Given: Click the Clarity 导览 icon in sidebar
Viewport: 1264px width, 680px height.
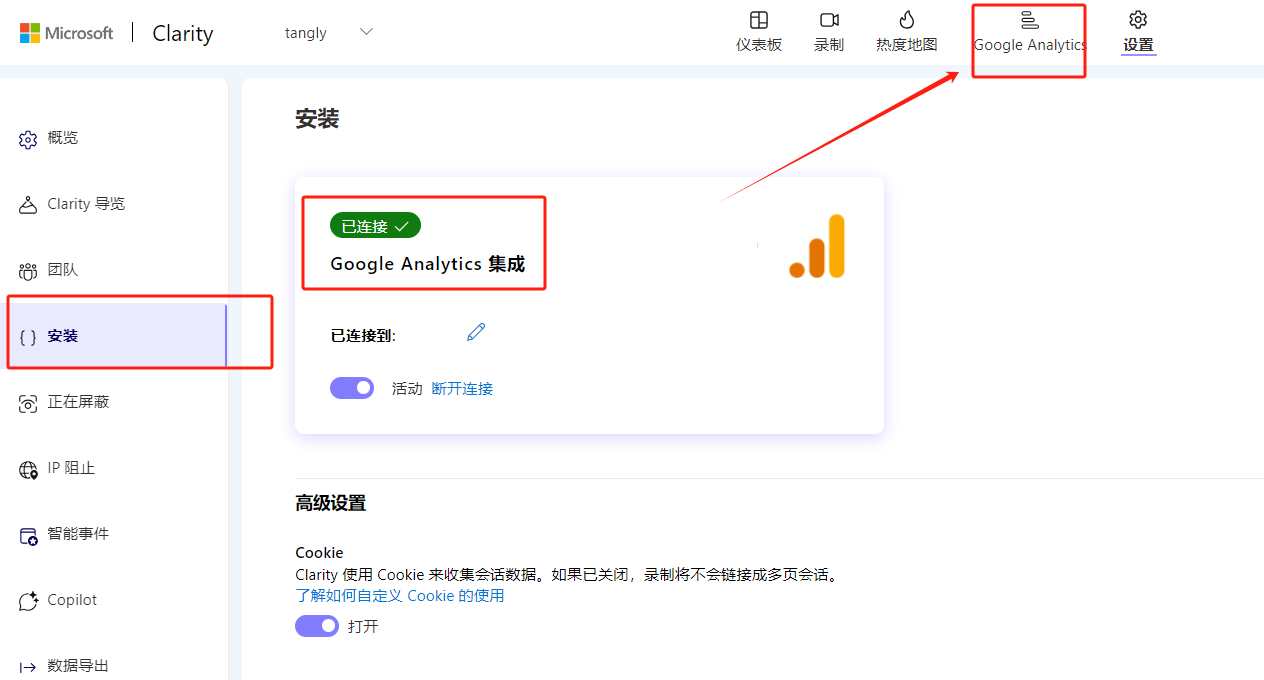Looking at the screenshot, I should [x=28, y=205].
